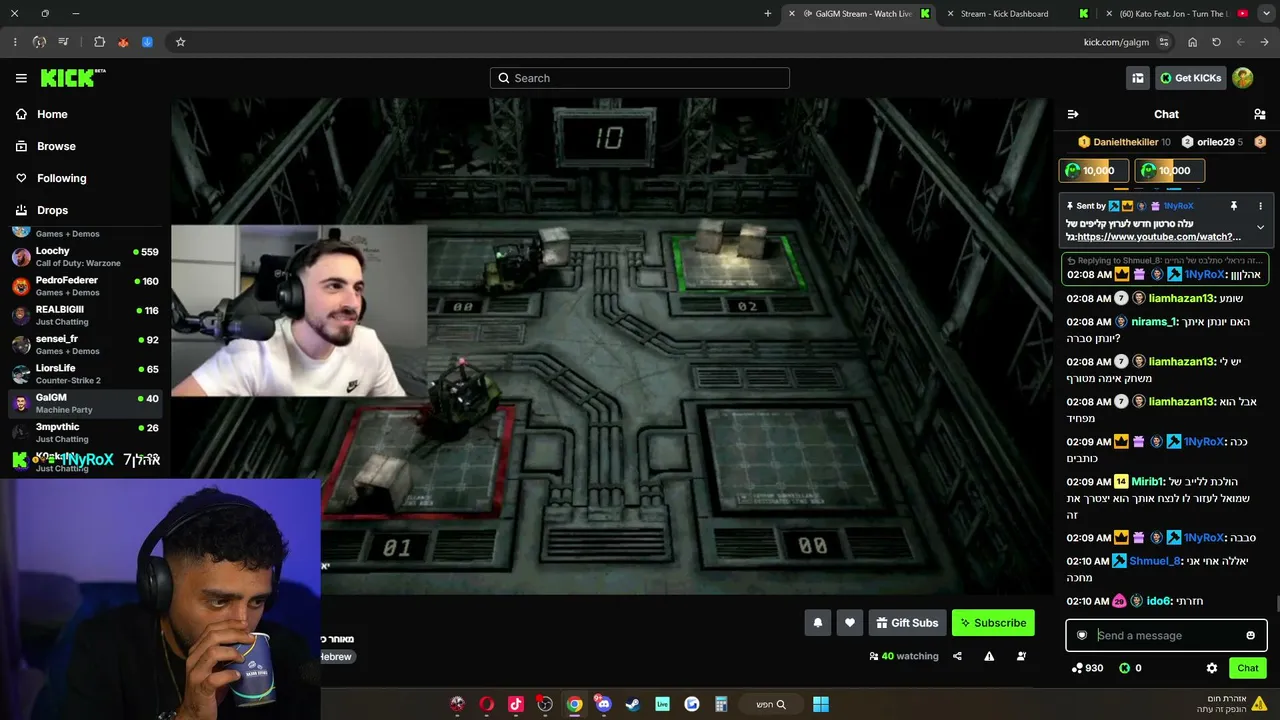Reload the page
This screenshot has width=1280, height=720.
point(1216,42)
